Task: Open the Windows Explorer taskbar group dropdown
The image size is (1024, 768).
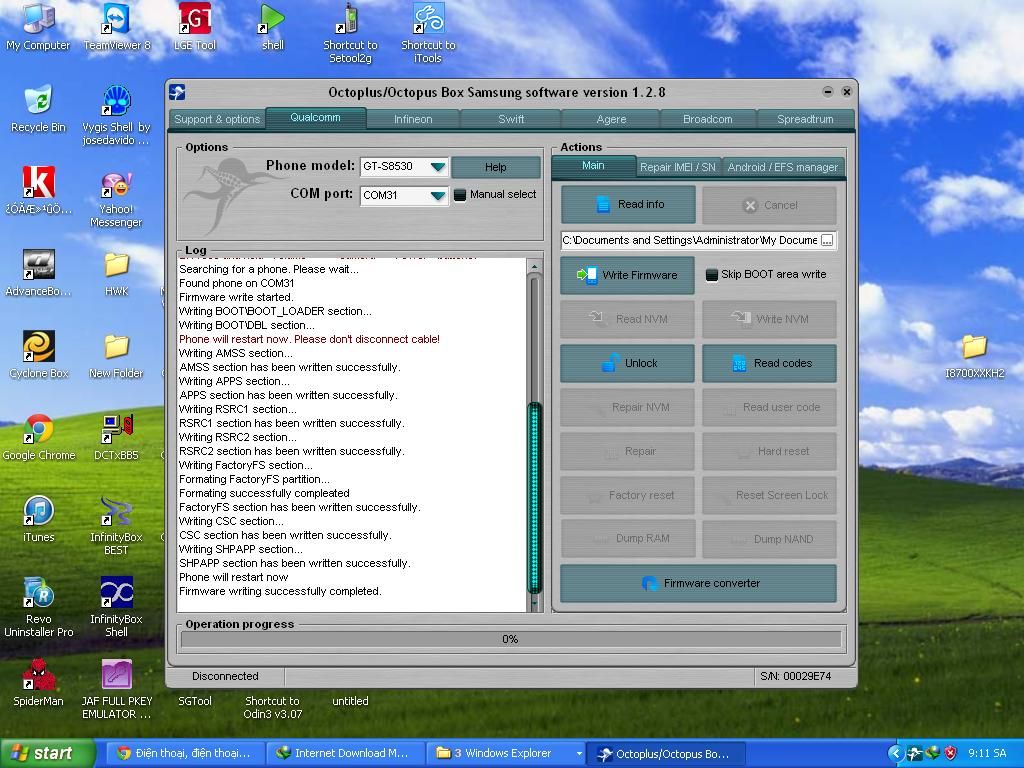Action: (x=579, y=754)
